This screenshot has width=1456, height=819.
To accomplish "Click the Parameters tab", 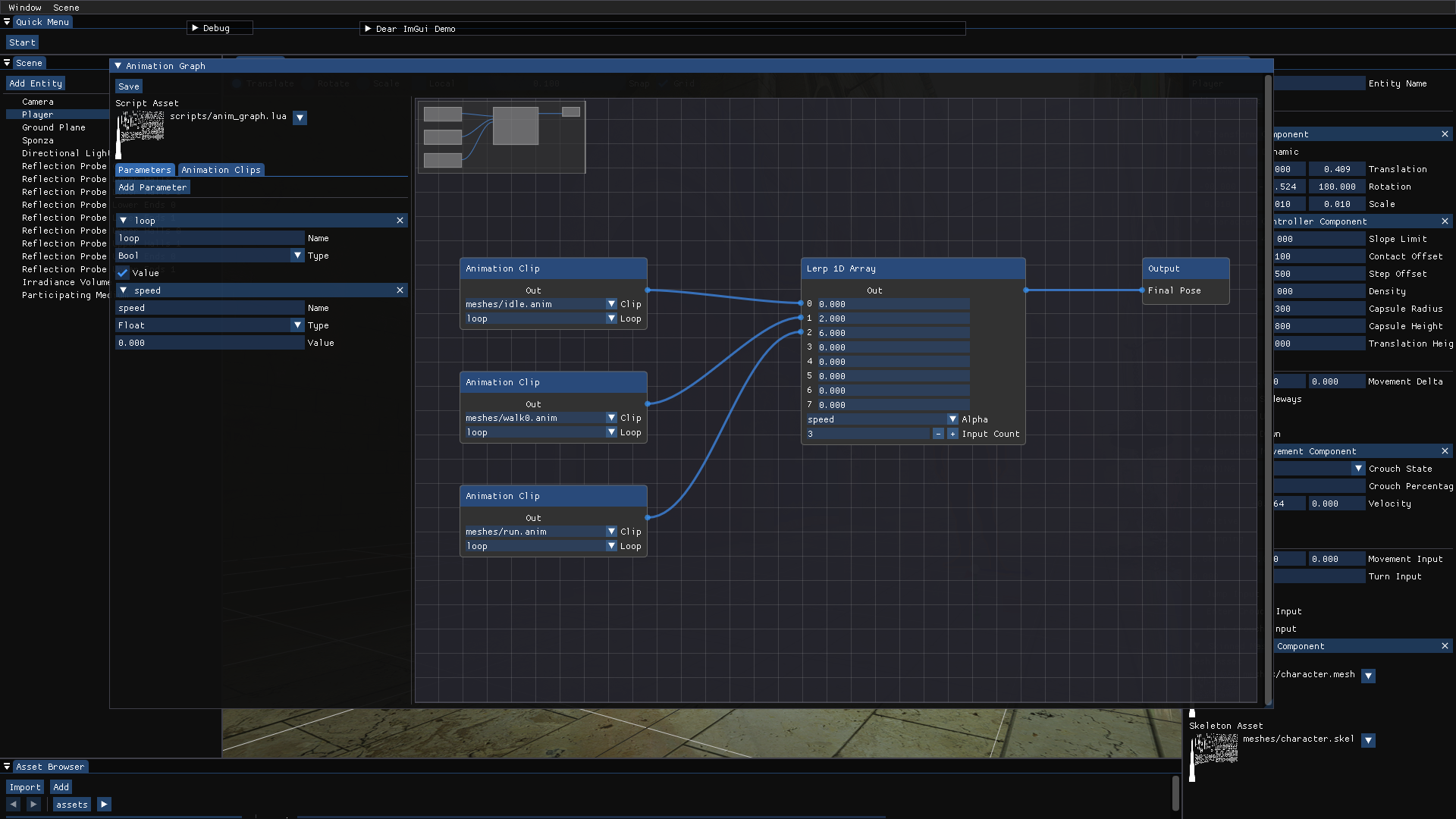I will [x=144, y=169].
